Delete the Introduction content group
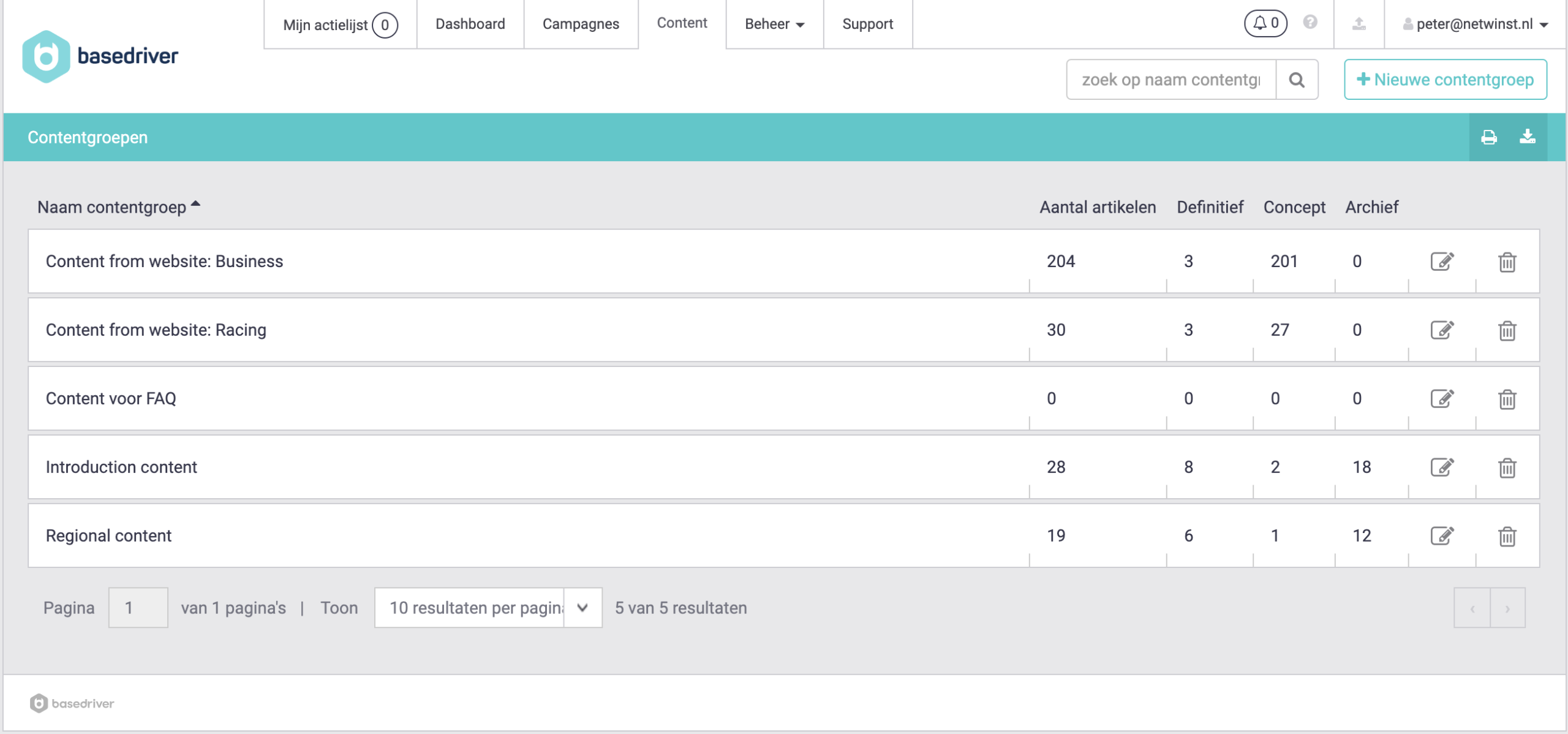 pos(1507,467)
